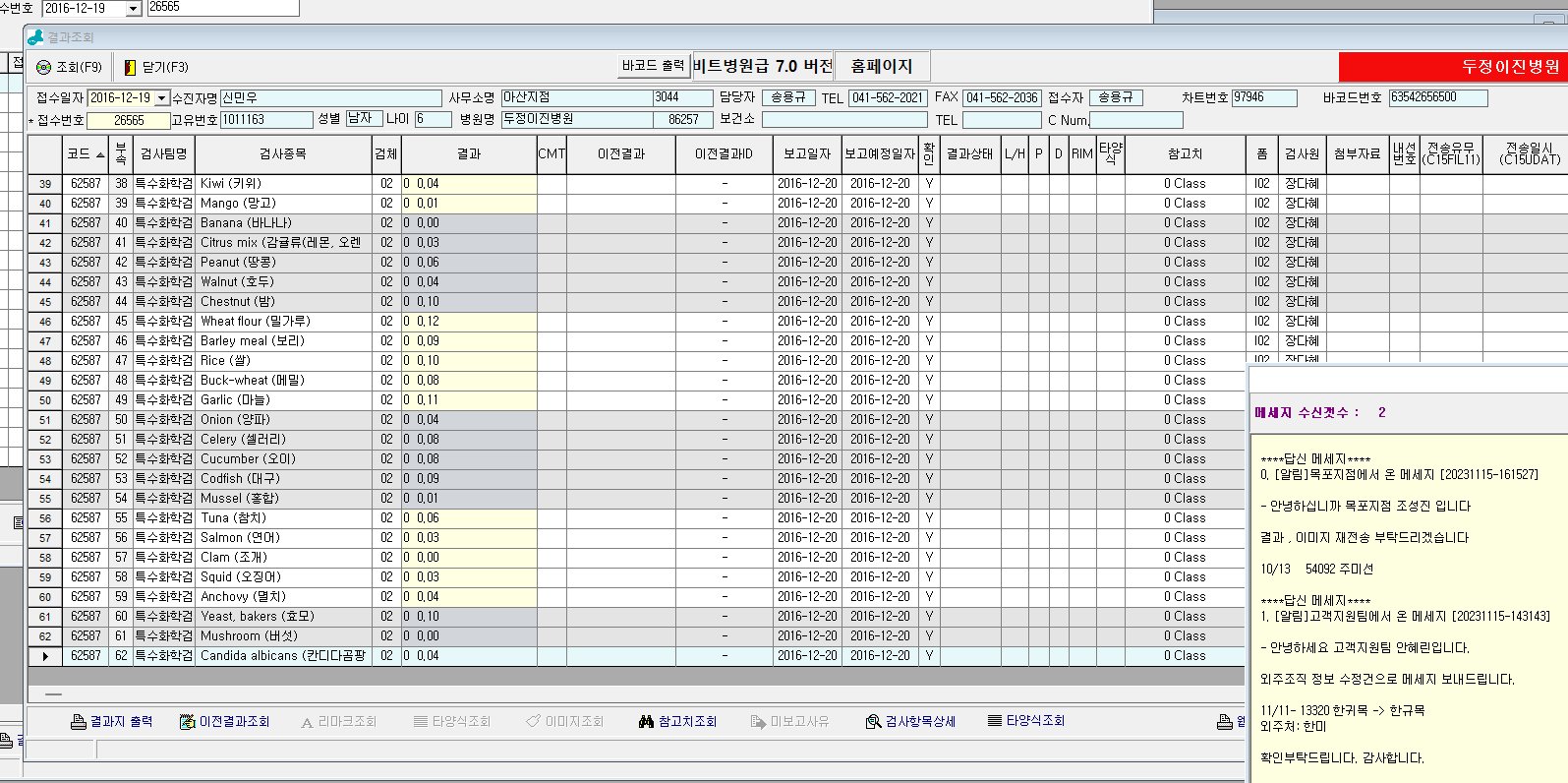Screen dimensions: 1568x783
Task: Open 이전결과조회 previous results lookup
Action: click(187, 722)
